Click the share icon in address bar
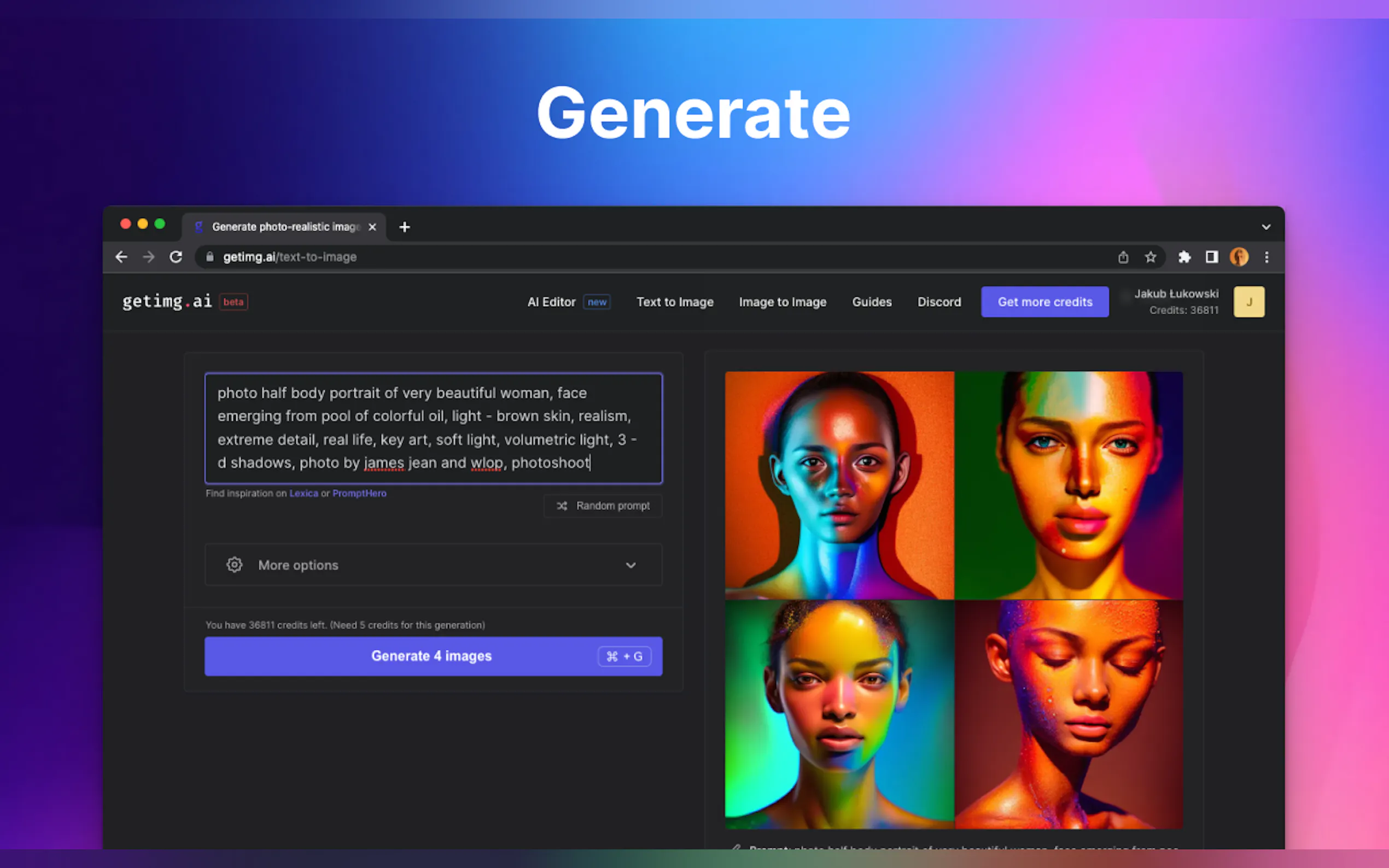Screen dimensions: 1389x868 pyautogui.click(x=1123, y=257)
